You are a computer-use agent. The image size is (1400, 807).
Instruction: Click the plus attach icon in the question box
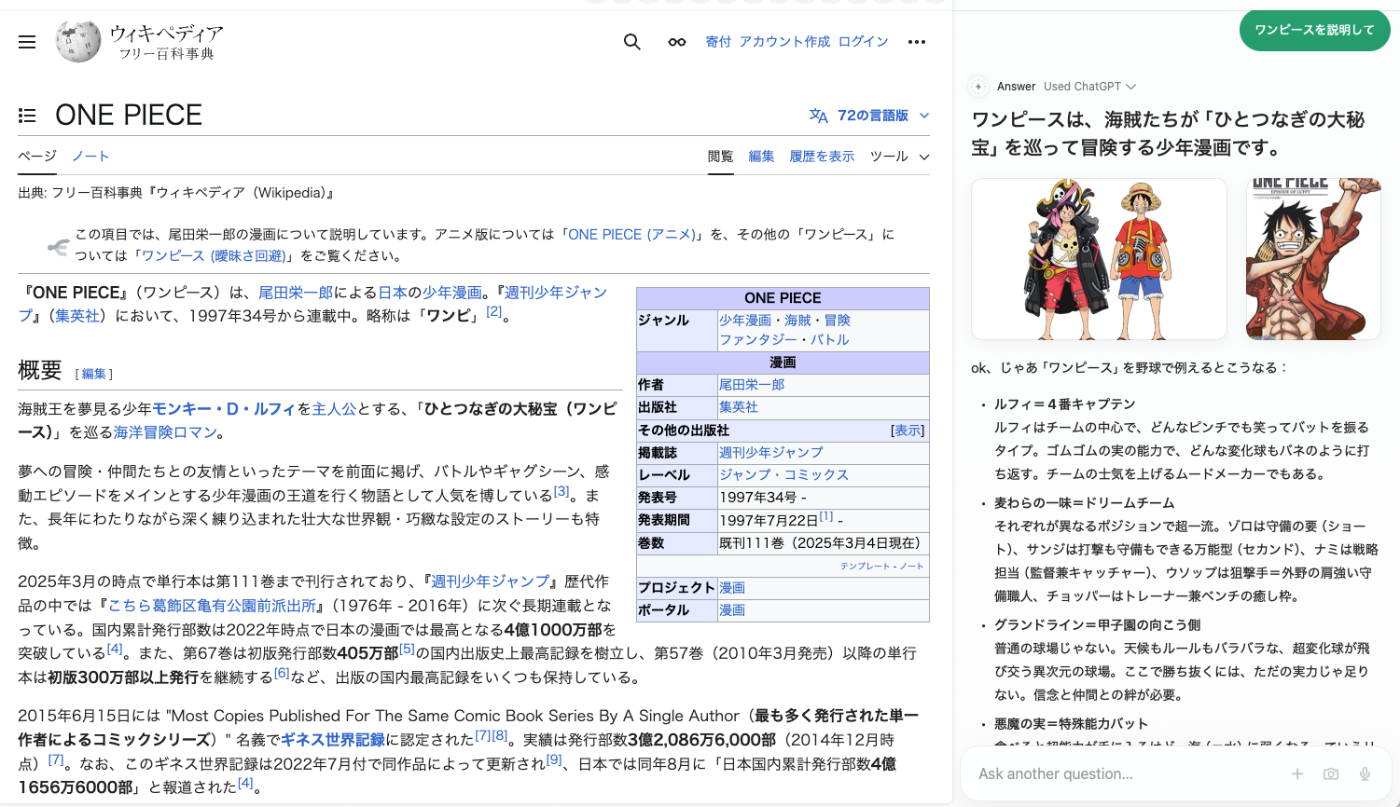point(1297,773)
